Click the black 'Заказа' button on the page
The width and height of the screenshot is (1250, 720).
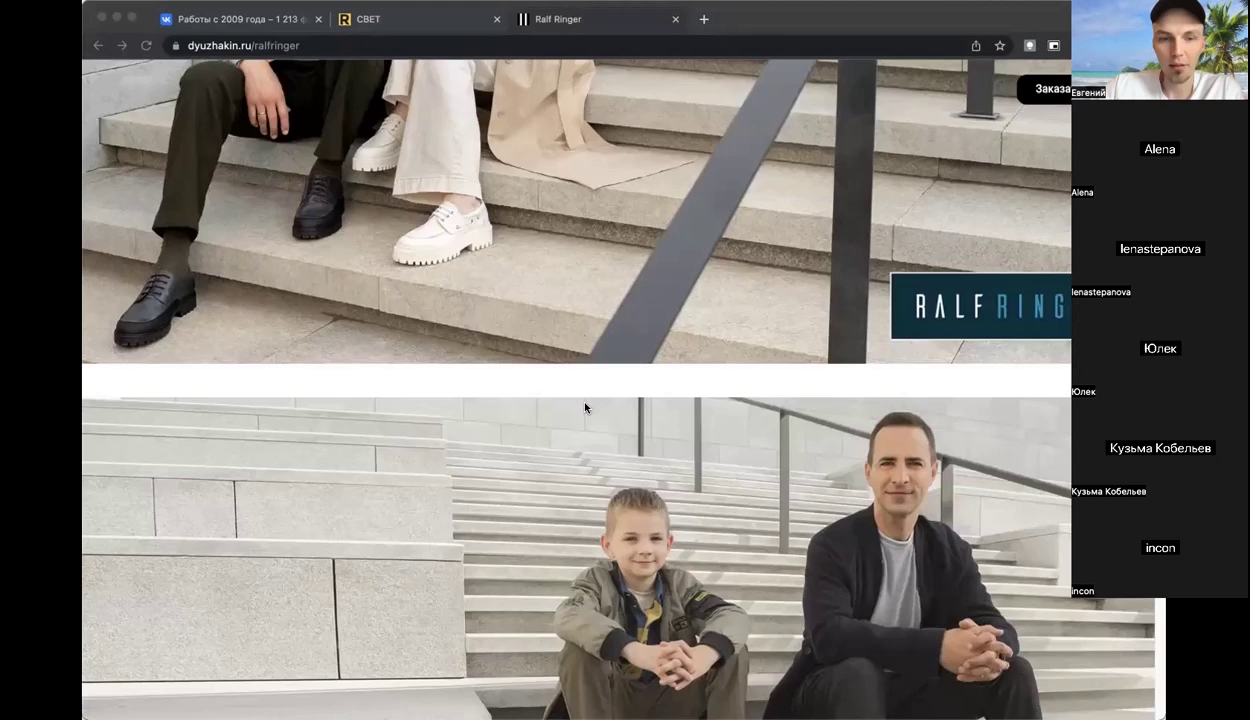1044,89
